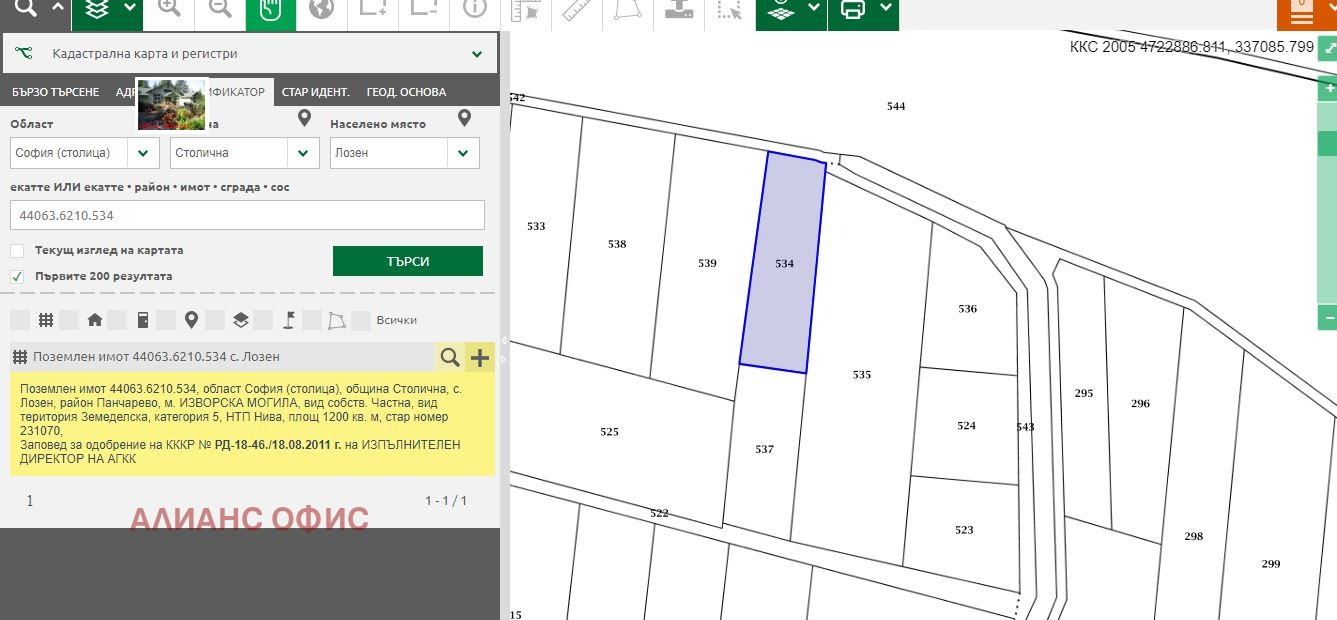Add the result with plus icon
The image size is (1337, 620).
point(480,357)
